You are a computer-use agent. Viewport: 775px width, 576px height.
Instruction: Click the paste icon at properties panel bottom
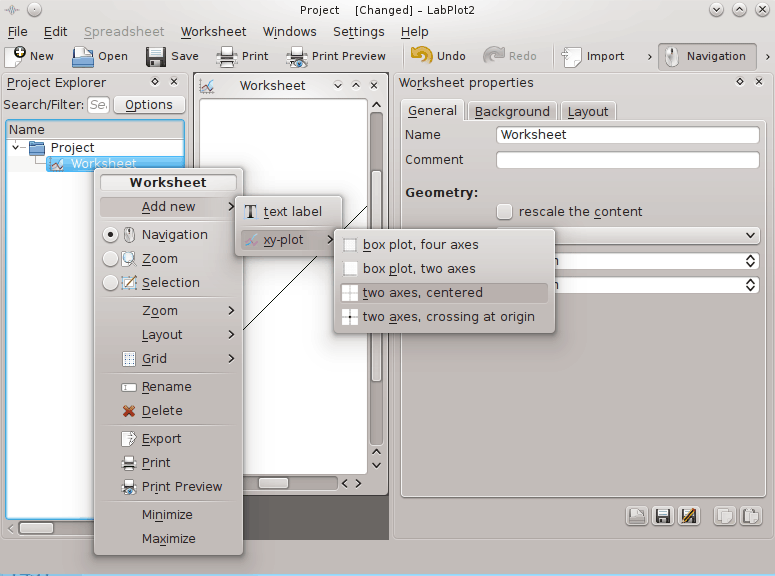click(x=750, y=516)
